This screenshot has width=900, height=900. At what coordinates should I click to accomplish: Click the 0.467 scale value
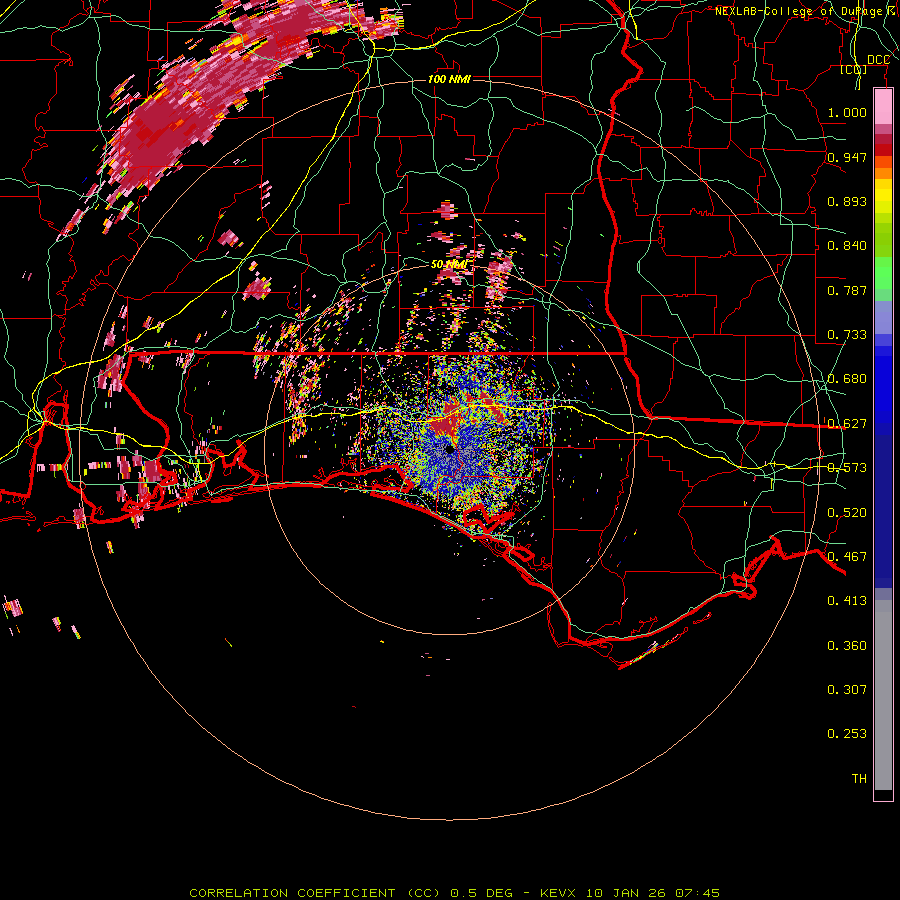[x=847, y=557]
